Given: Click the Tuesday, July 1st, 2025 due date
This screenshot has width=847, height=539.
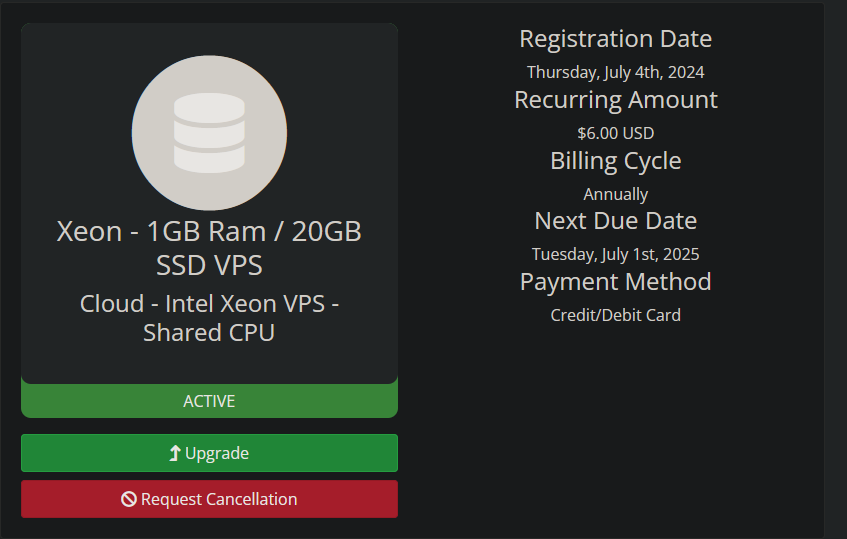Looking at the screenshot, I should (615, 254).
